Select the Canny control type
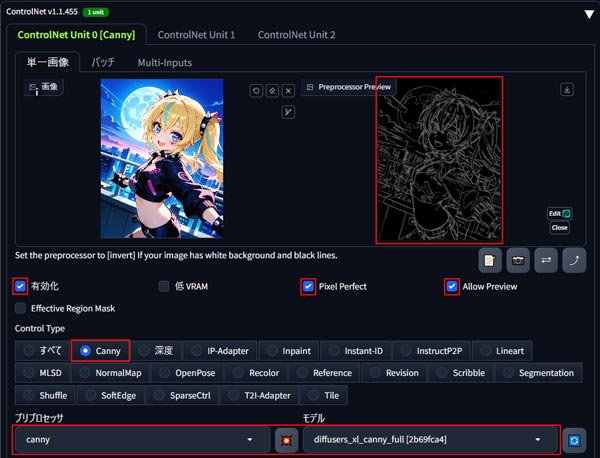The image size is (600, 458). (100, 351)
